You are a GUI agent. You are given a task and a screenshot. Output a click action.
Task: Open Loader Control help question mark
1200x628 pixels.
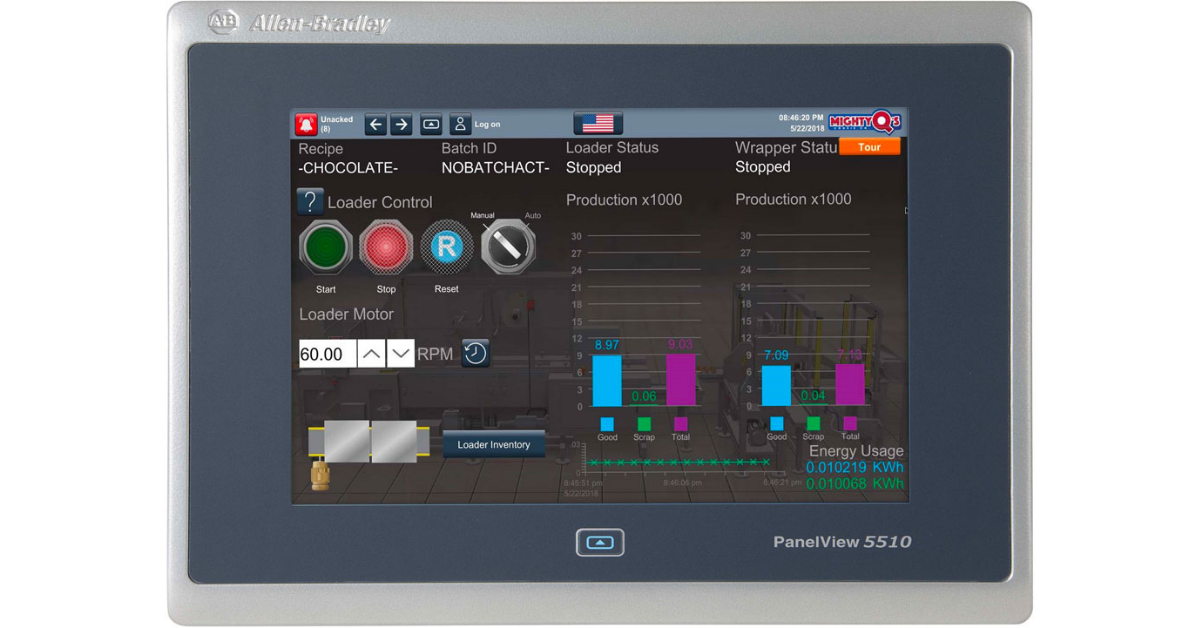coord(310,201)
